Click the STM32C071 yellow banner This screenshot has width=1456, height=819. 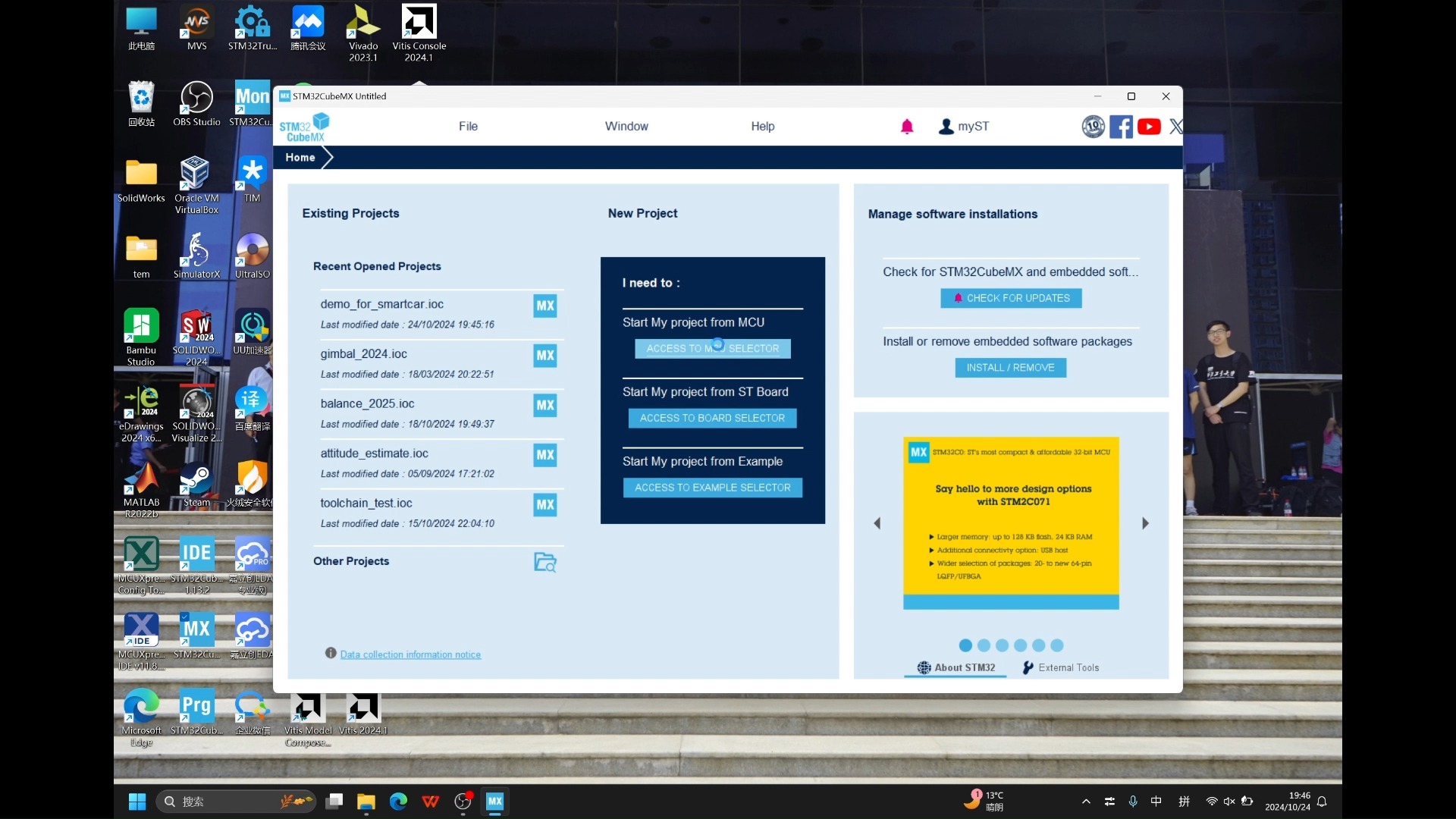tap(1011, 523)
